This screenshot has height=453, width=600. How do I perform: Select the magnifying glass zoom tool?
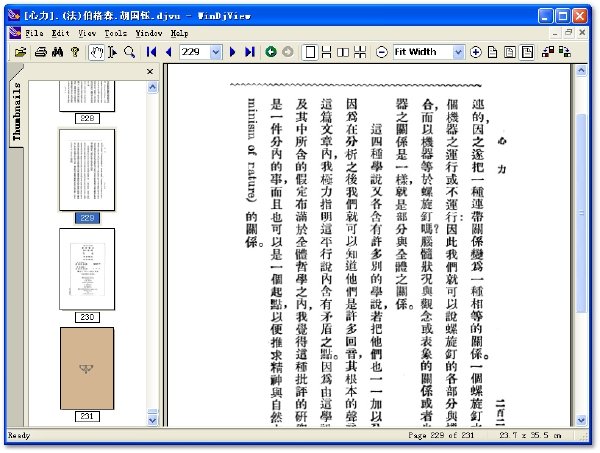point(129,52)
